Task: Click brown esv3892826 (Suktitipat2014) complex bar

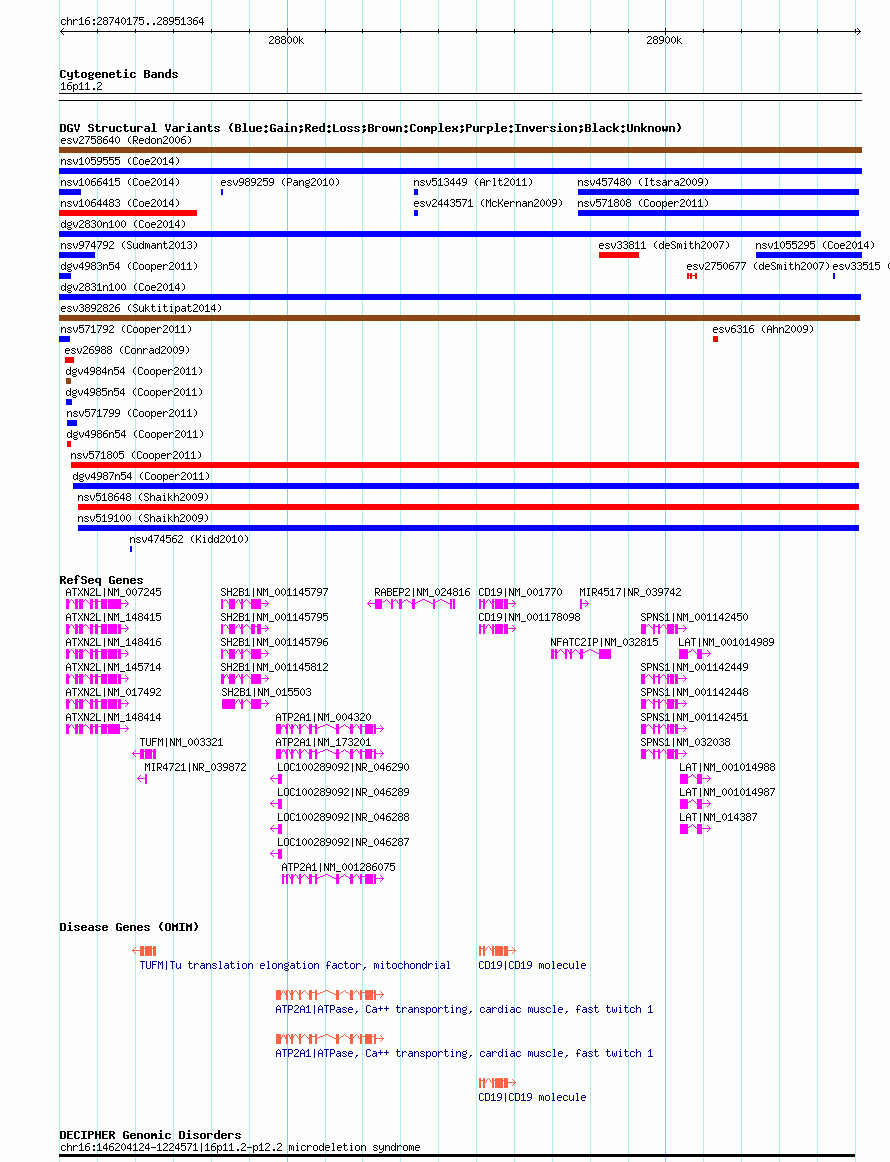Action: point(459,318)
